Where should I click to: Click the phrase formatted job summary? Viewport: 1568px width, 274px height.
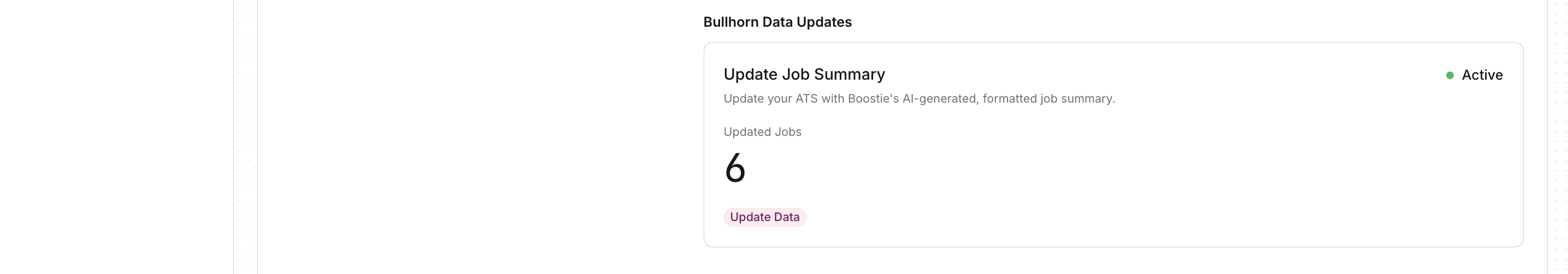(x=1048, y=98)
